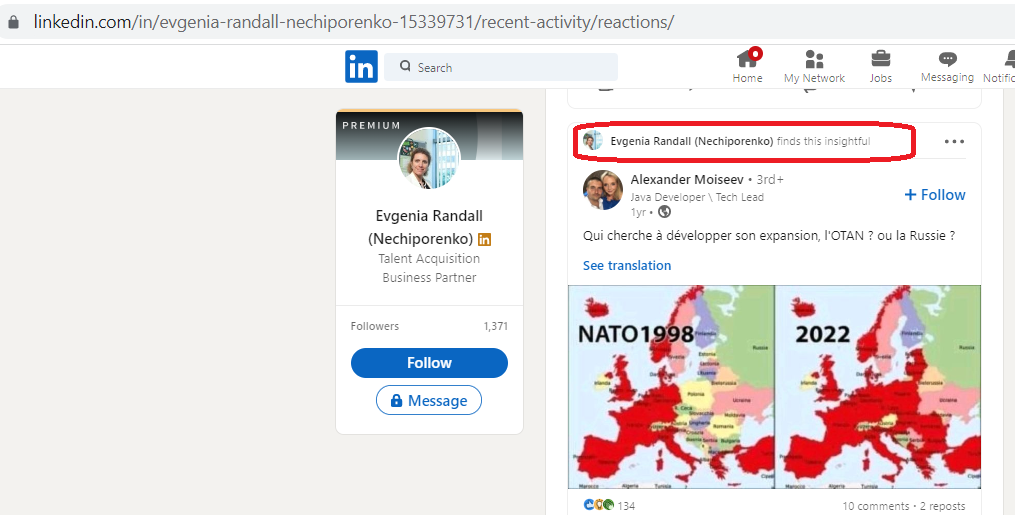Click the gold LinkedIn premium badge icon

pyautogui.click(x=484, y=239)
